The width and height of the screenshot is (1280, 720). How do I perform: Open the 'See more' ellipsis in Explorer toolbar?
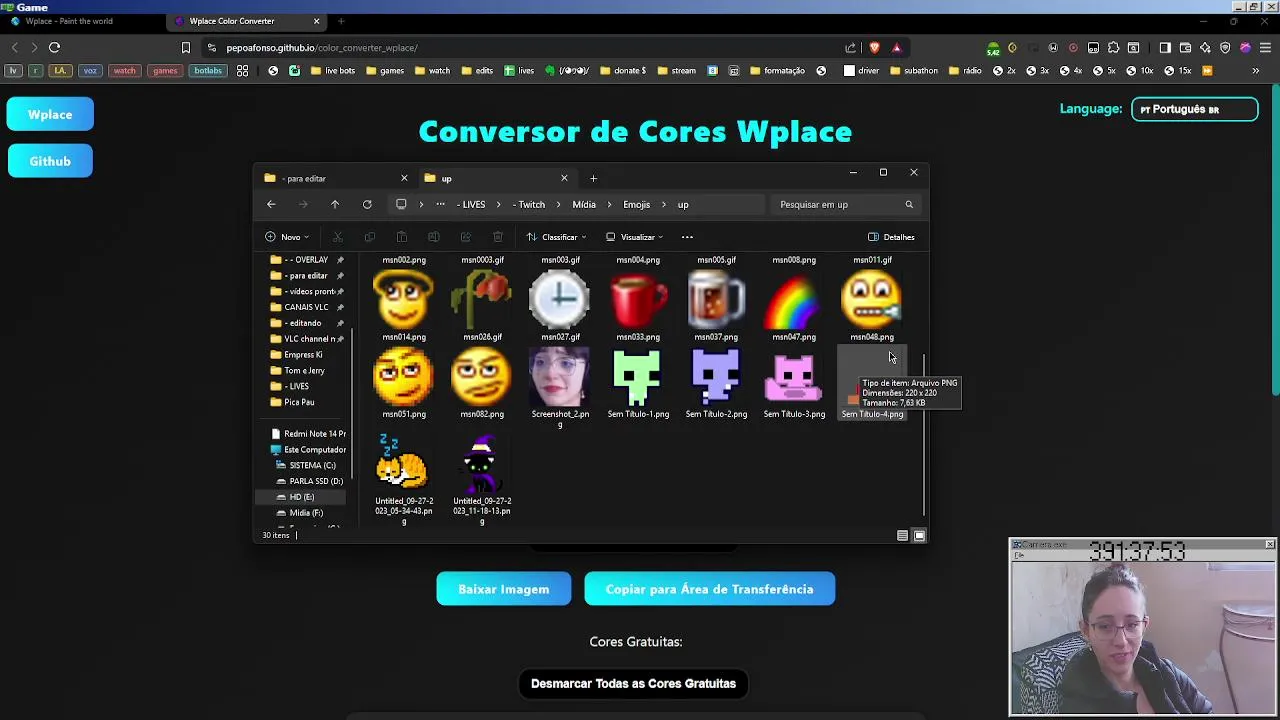click(x=687, y=237)
